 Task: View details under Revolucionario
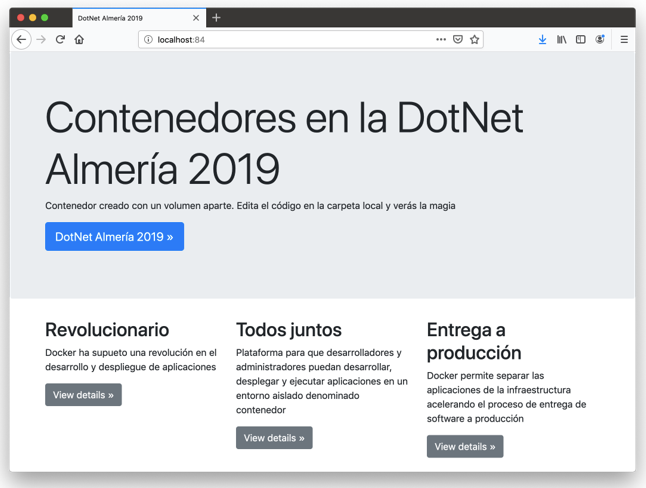[83, 395]
